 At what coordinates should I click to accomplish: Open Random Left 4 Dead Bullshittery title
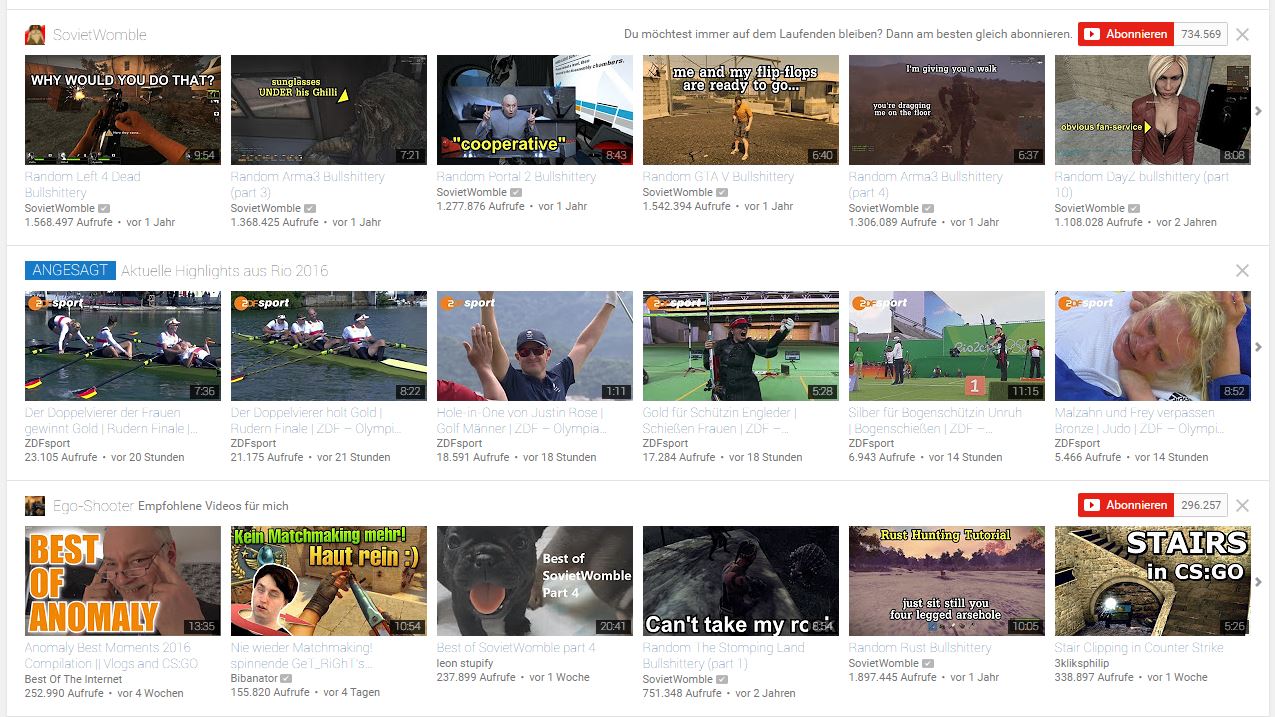pos(83,184)
